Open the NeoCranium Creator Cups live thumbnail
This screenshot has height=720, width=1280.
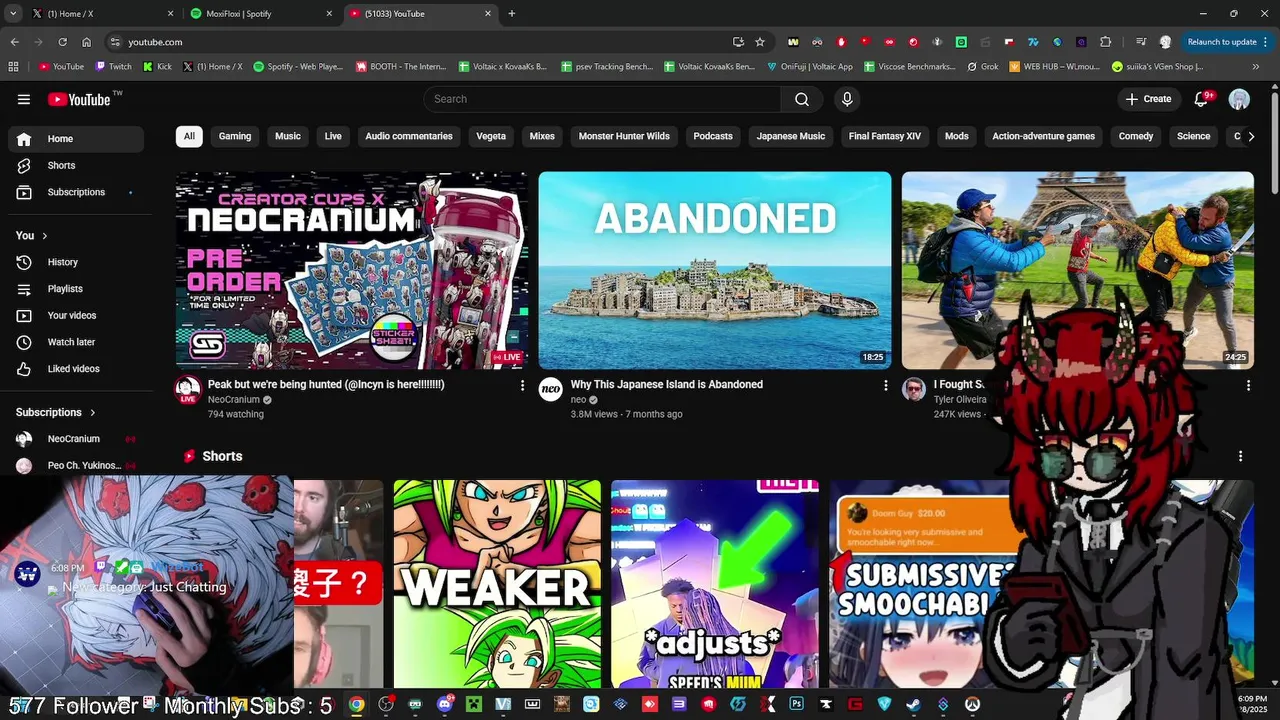pos(352,270)
